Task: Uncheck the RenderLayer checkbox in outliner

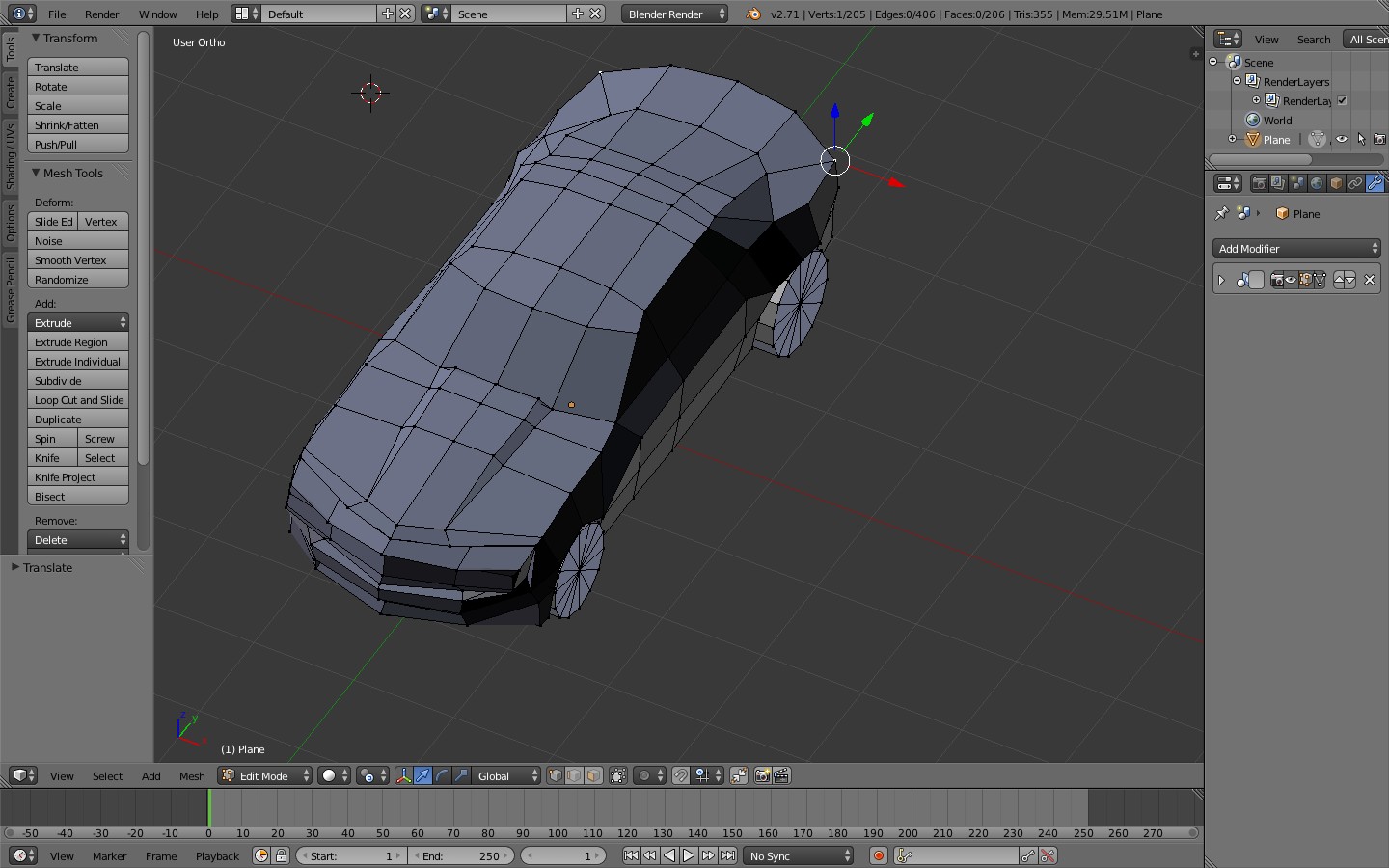Action: tap(1342, 100)
